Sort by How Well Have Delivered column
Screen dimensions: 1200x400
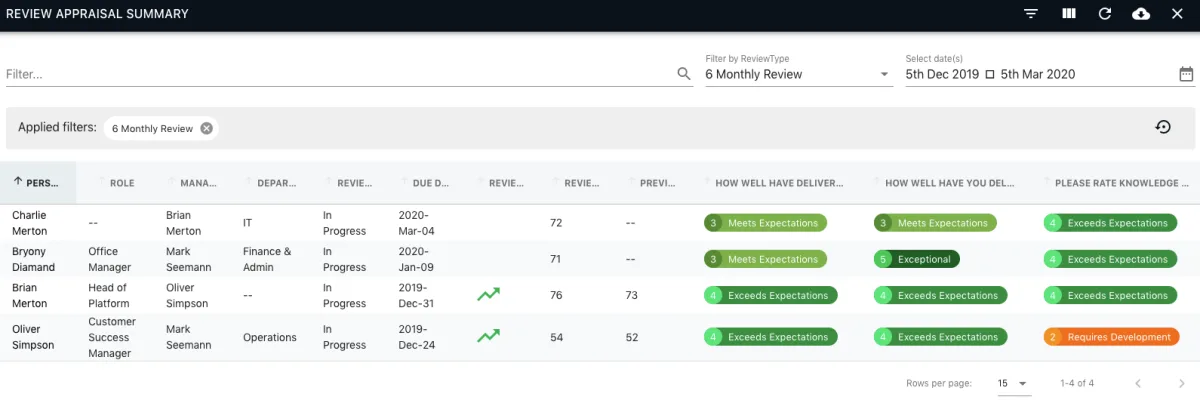point(779,183)
